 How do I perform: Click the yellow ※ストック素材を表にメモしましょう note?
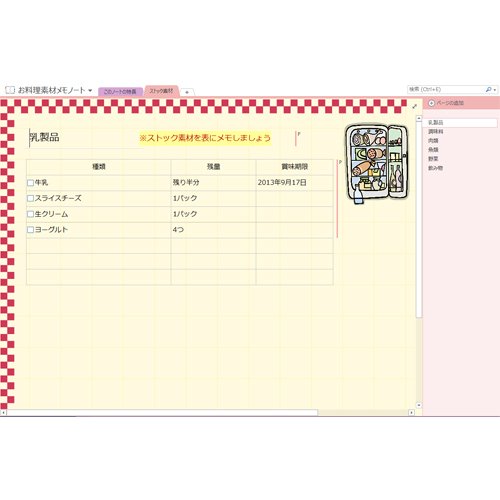point(205,138)
